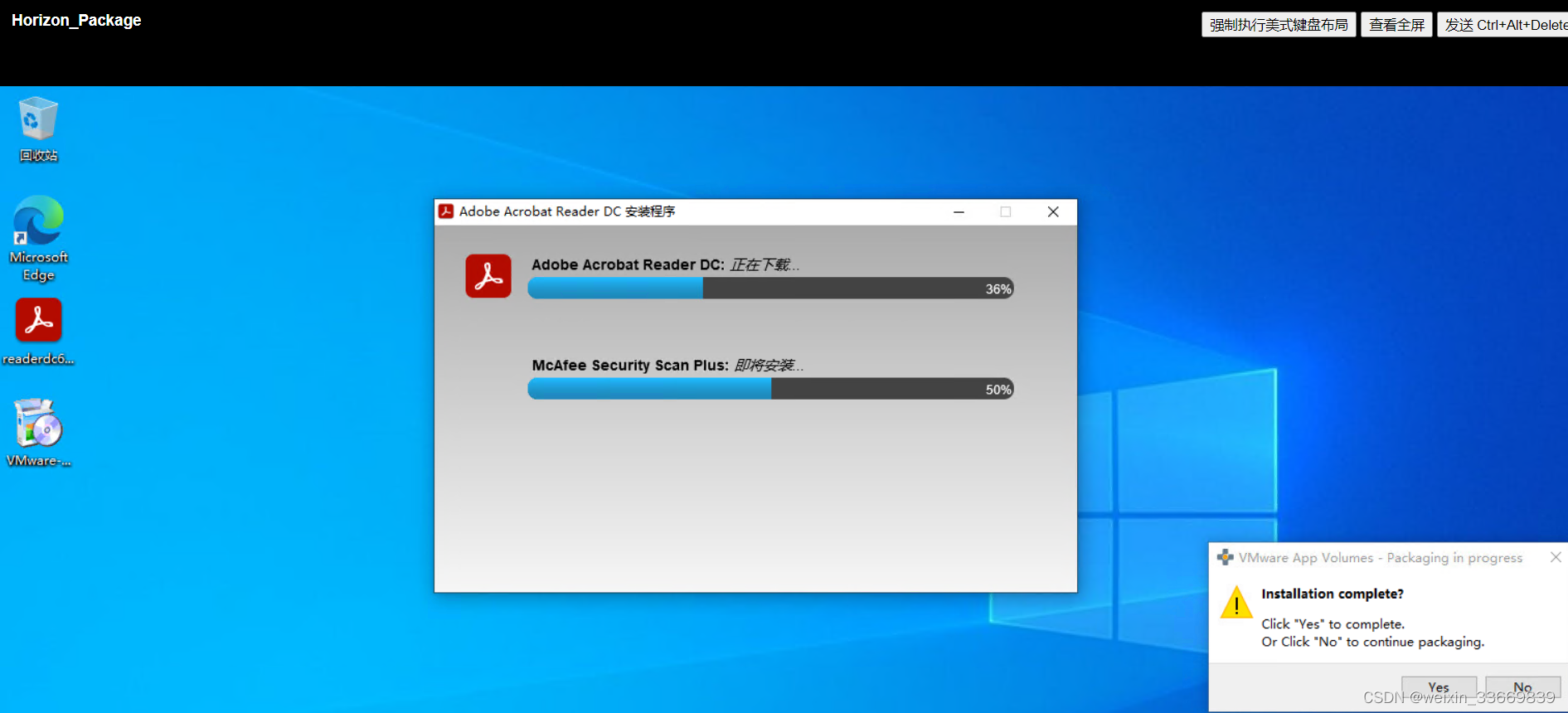
Task: Minimize the Adobe installer window
Action: [x=959, y=212]
